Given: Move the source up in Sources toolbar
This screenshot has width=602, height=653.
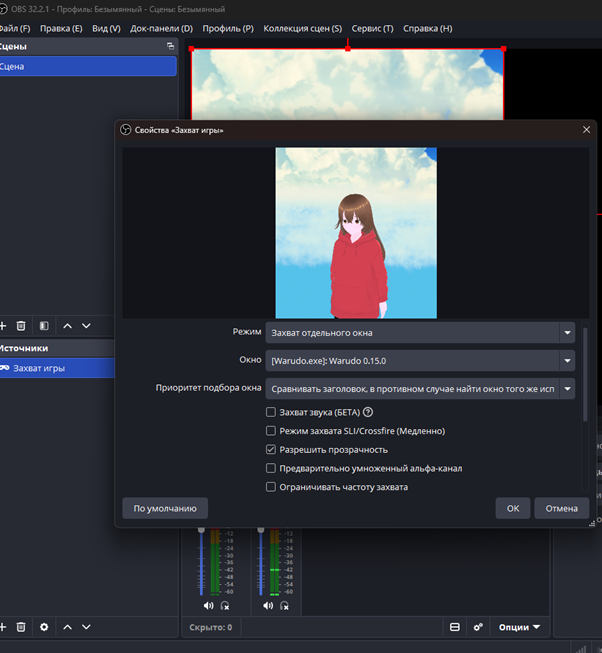Looking at the screenshot, I should (x=67, y=627).
